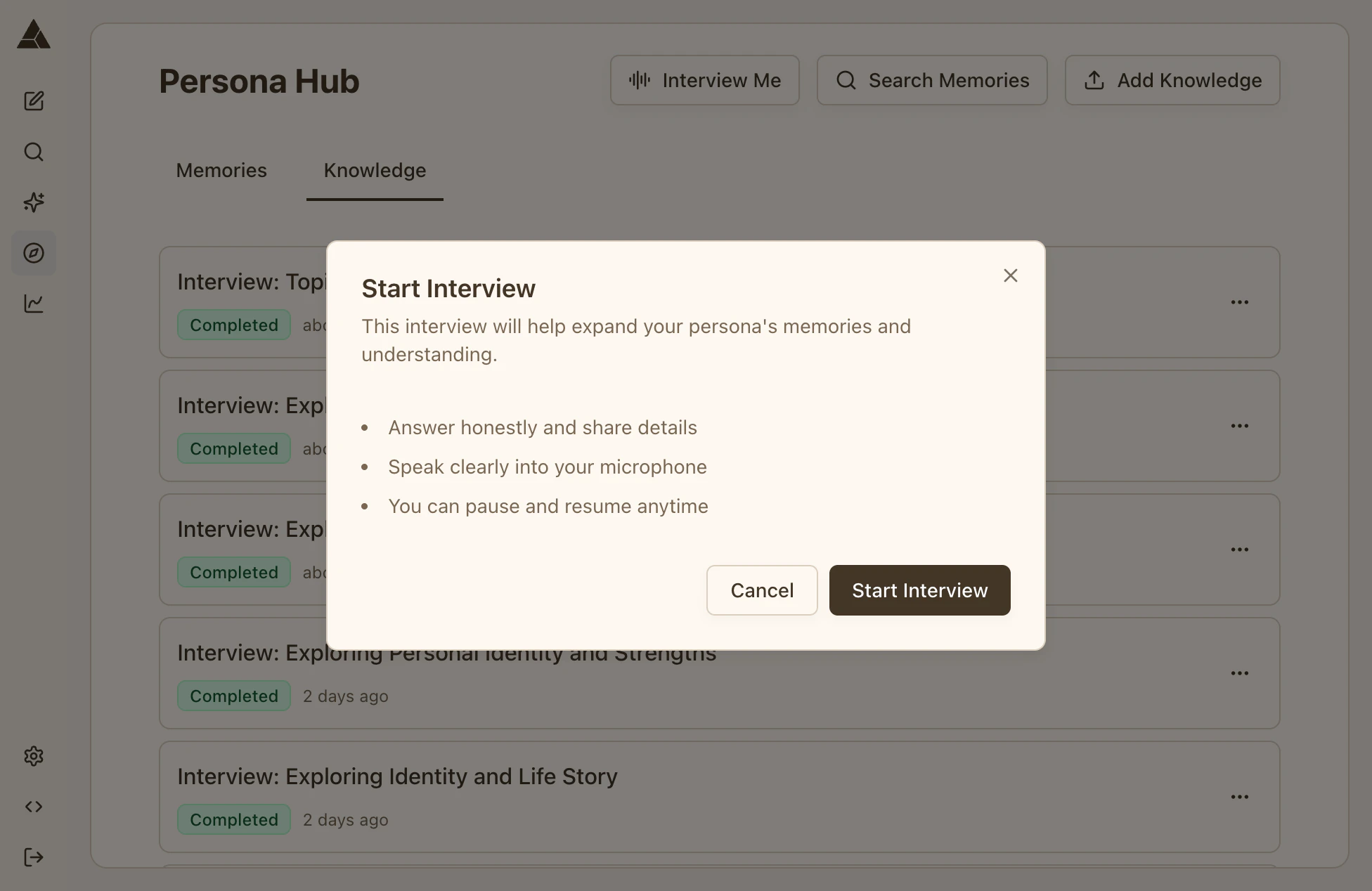This screenshot has width=1372, height=891.
Task: Click the waveform icon on Interview Me button
Action: click(x=638, y=80)
